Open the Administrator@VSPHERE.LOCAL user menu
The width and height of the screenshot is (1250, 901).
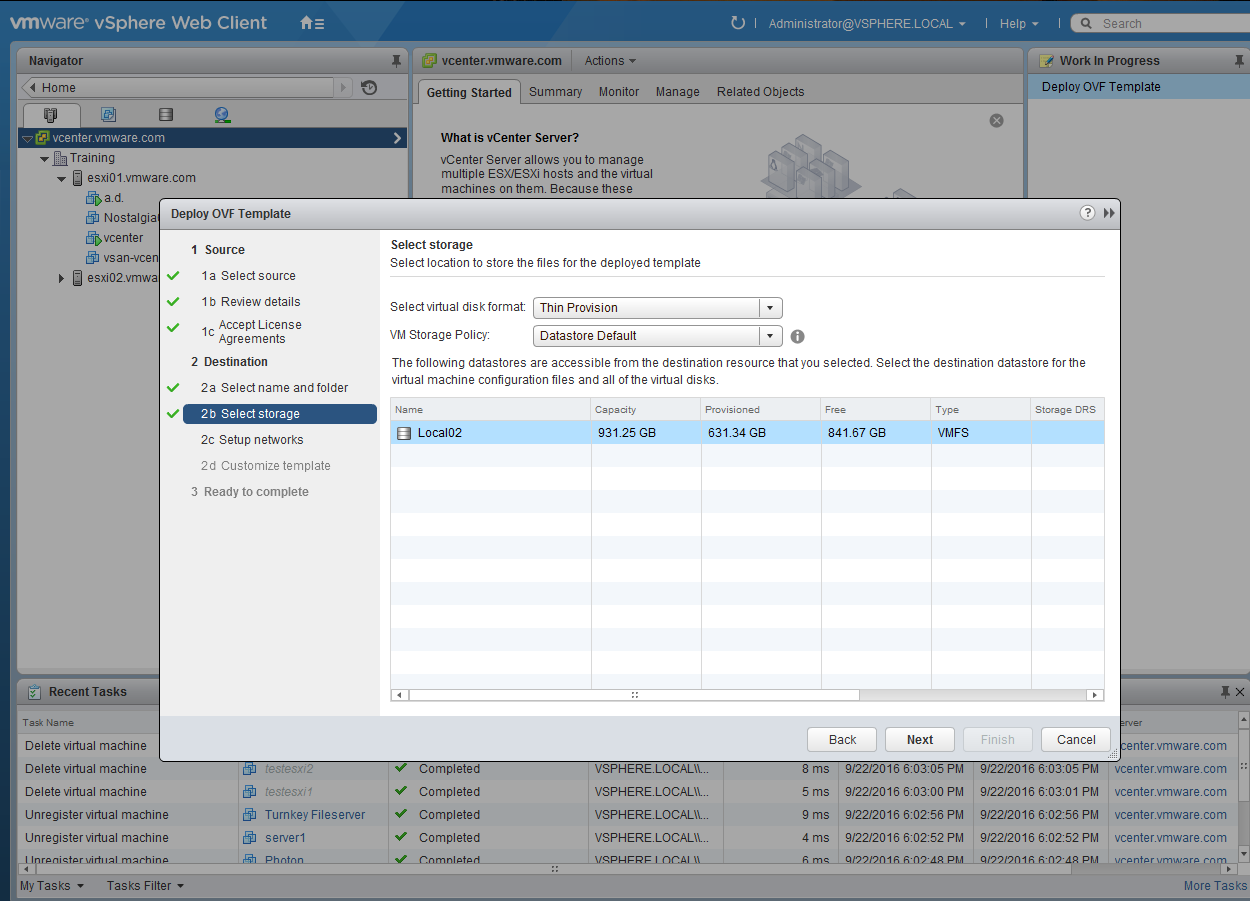pos(867,23)
